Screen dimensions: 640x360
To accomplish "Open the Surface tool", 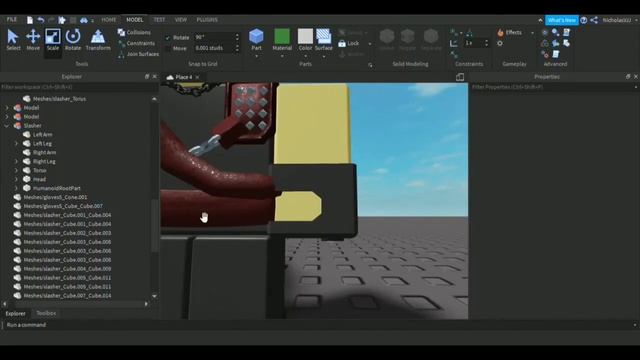I will 324,40.
